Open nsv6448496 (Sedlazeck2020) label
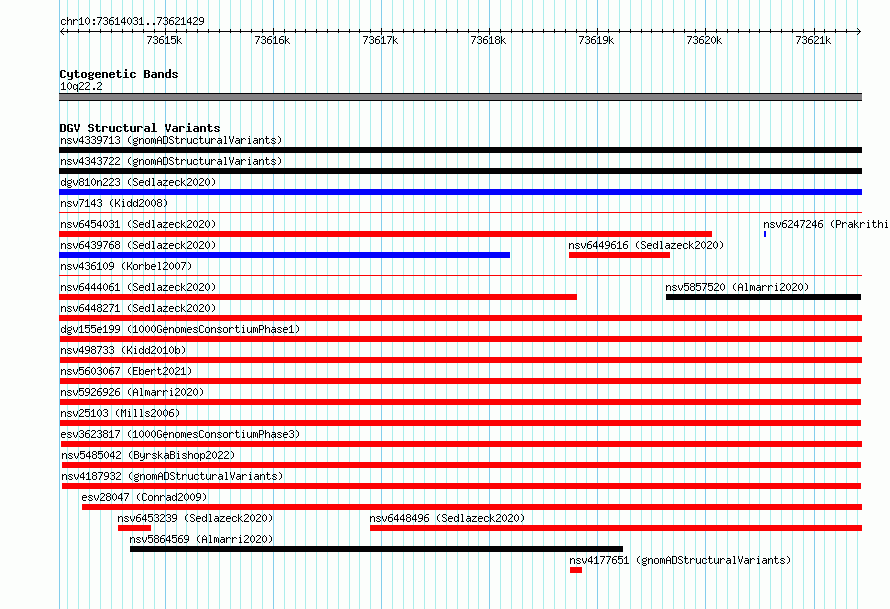Viewport: 890px width, 609px height. [x=447, y=518]
